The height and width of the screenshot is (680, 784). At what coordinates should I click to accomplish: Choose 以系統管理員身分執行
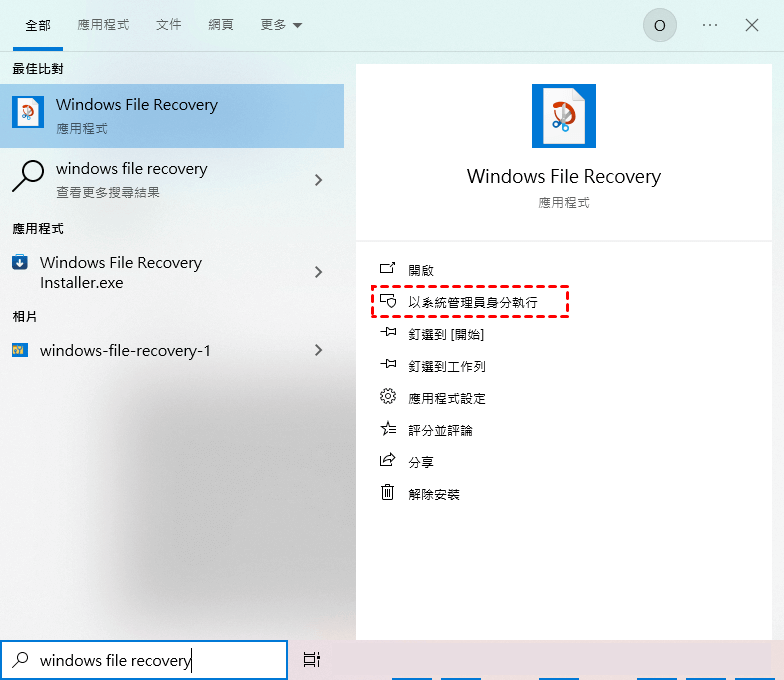(473, 302)
